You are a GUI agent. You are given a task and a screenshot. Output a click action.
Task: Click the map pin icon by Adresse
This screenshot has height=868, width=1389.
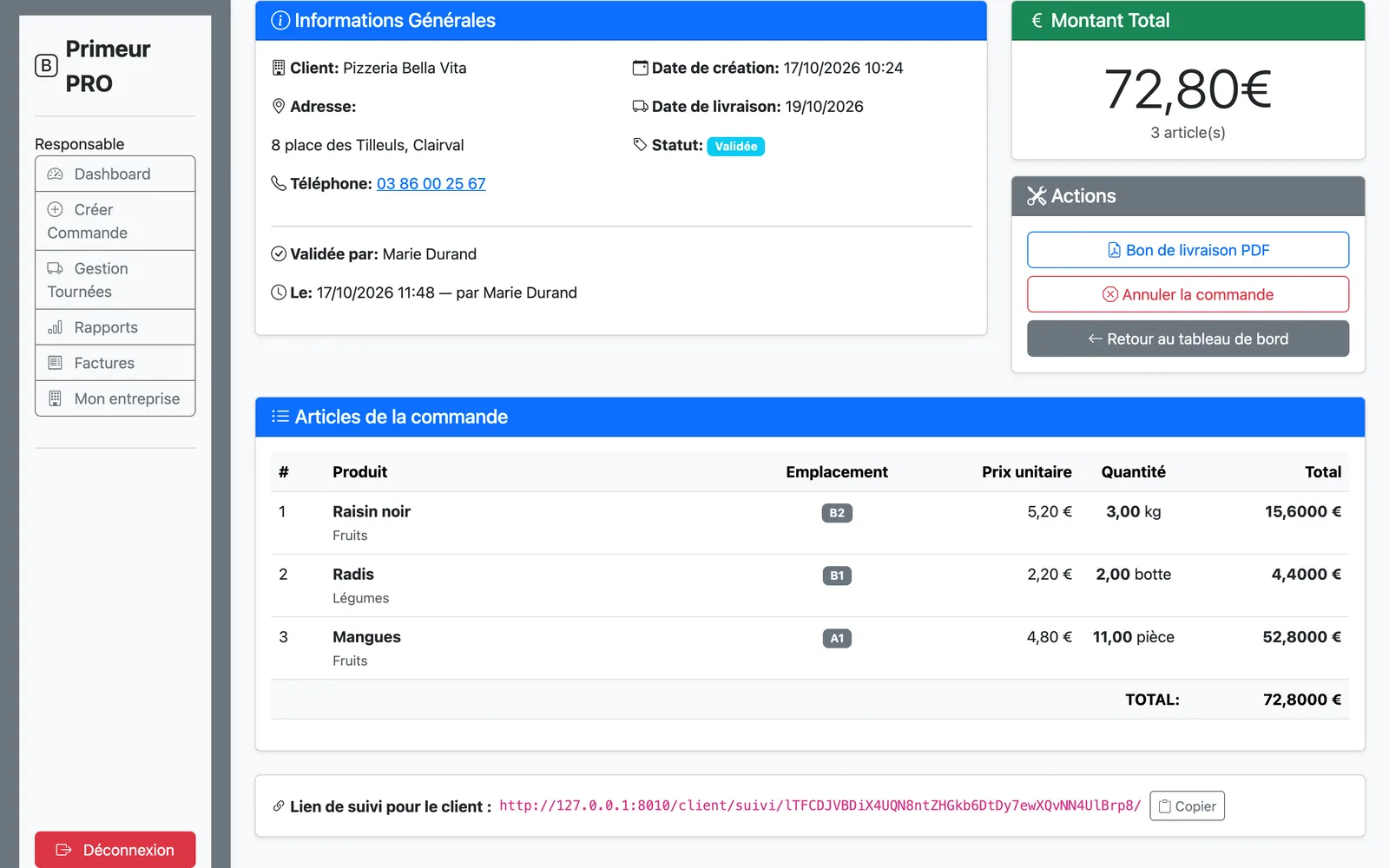(279, 106)
